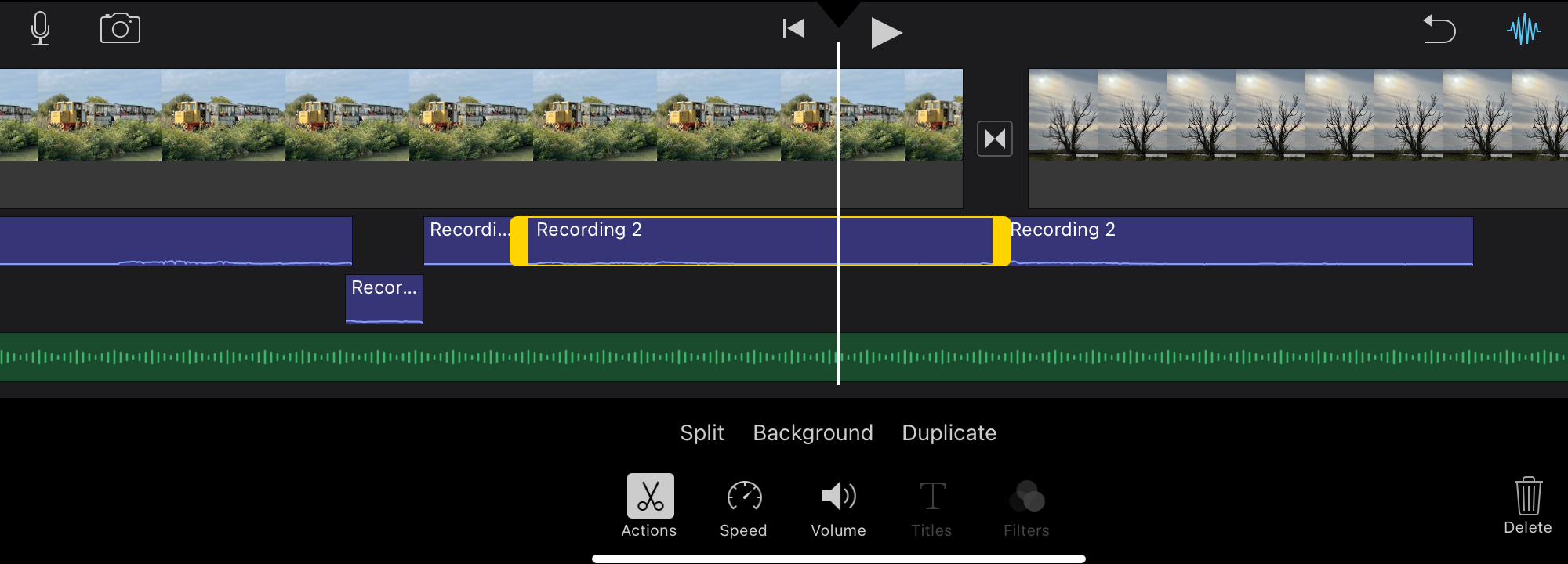Screen dimensions: 1568x564
Task: Select the dimmed Filters tool
Action: tap(1026, 509)
